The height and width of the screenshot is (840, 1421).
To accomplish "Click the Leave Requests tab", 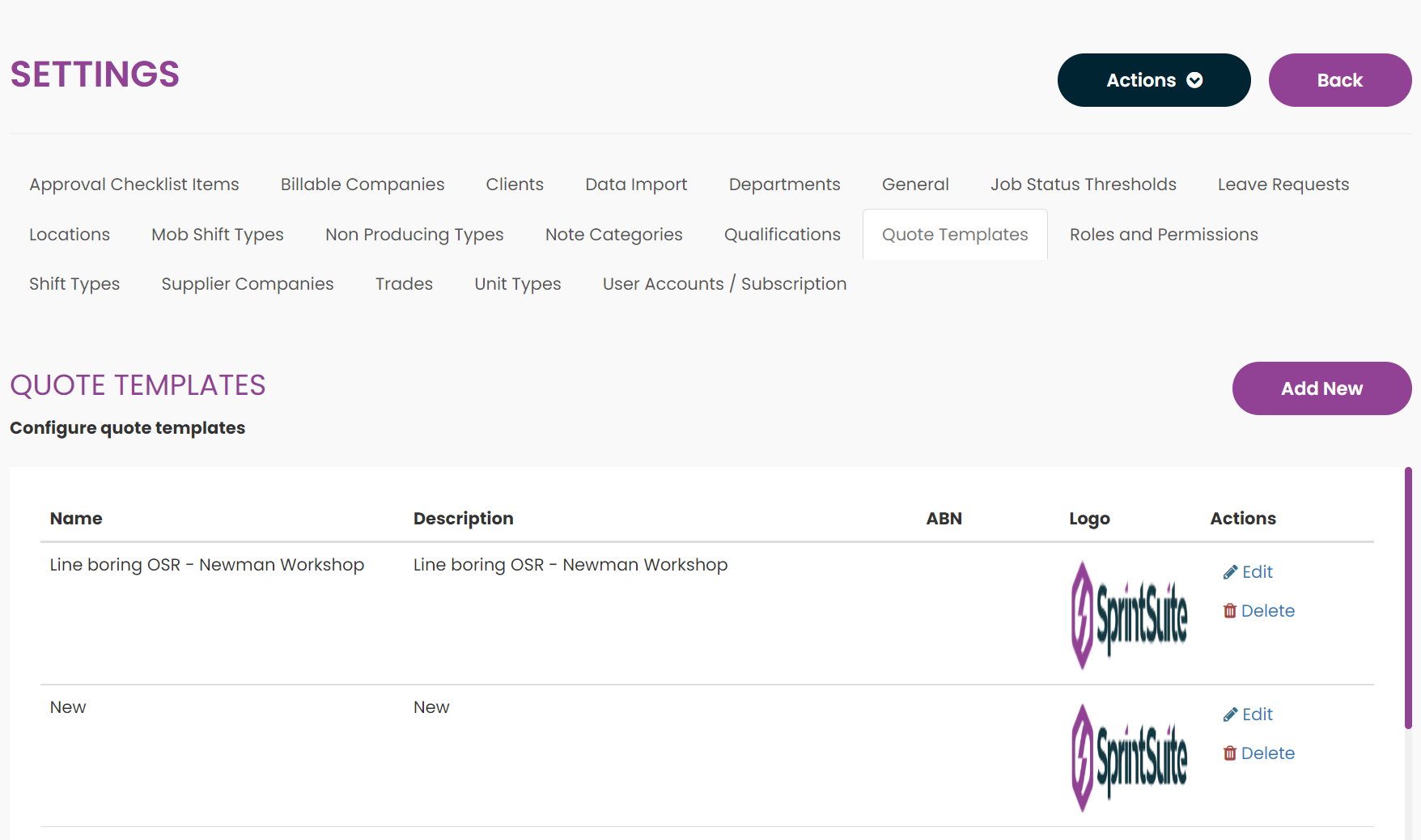I will coord(1283,185).
